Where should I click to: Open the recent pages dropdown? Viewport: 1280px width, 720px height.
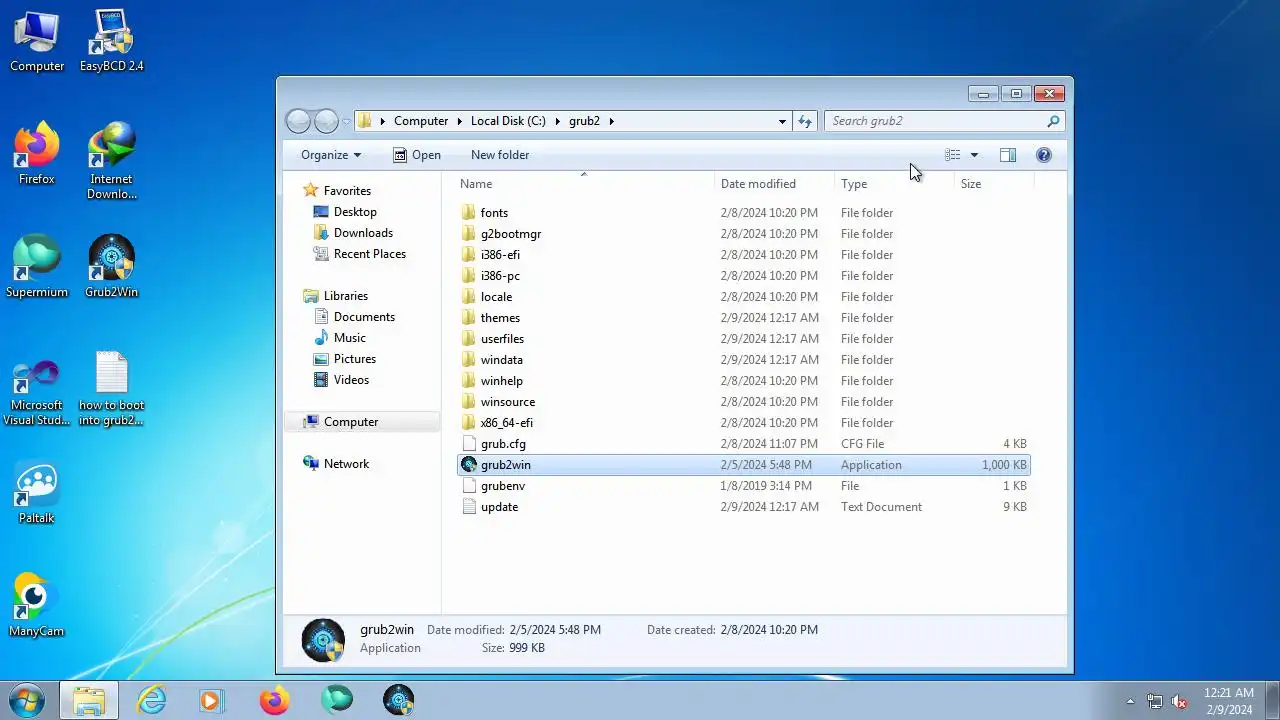[x=347, y=122]
